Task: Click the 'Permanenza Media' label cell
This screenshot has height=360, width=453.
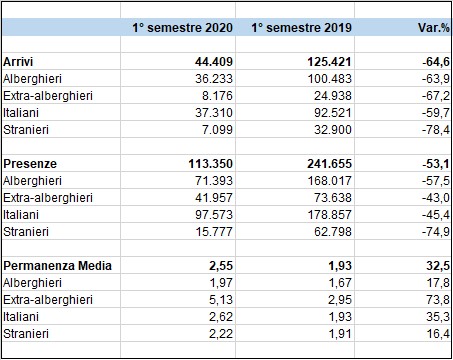Action: [x=61, y=266]
